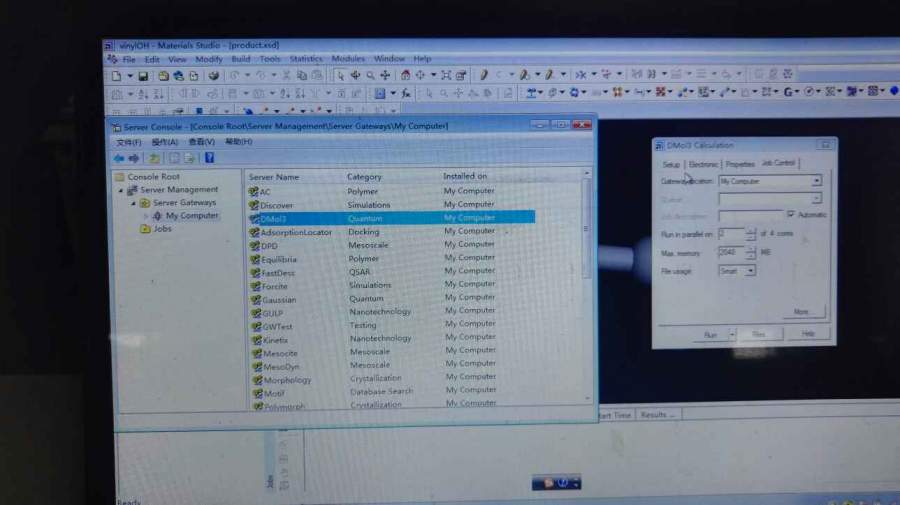Click the Installed on column header
Viewport: 900px width, 505px height.
pos(465,176)
